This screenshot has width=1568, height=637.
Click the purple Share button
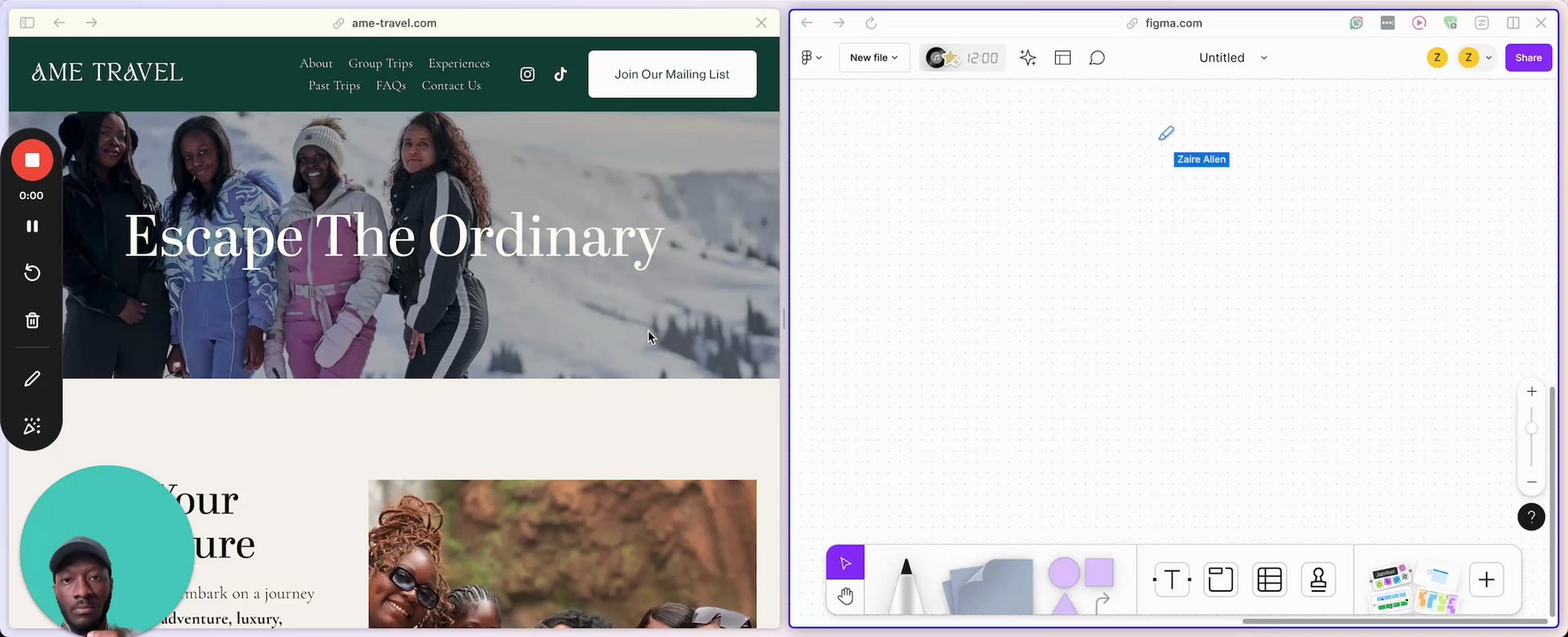[x=1528, y=58]
